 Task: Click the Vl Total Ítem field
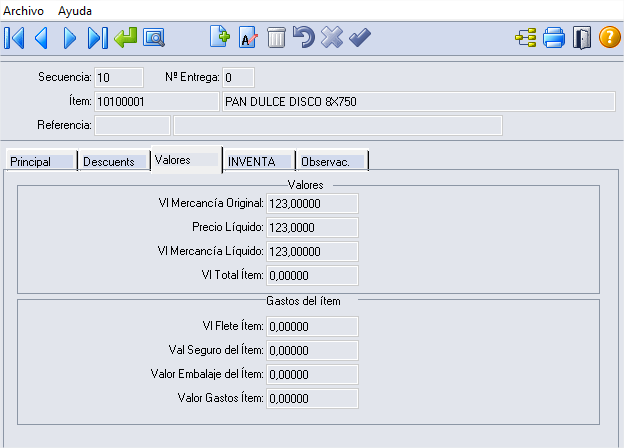coord(312,275)
